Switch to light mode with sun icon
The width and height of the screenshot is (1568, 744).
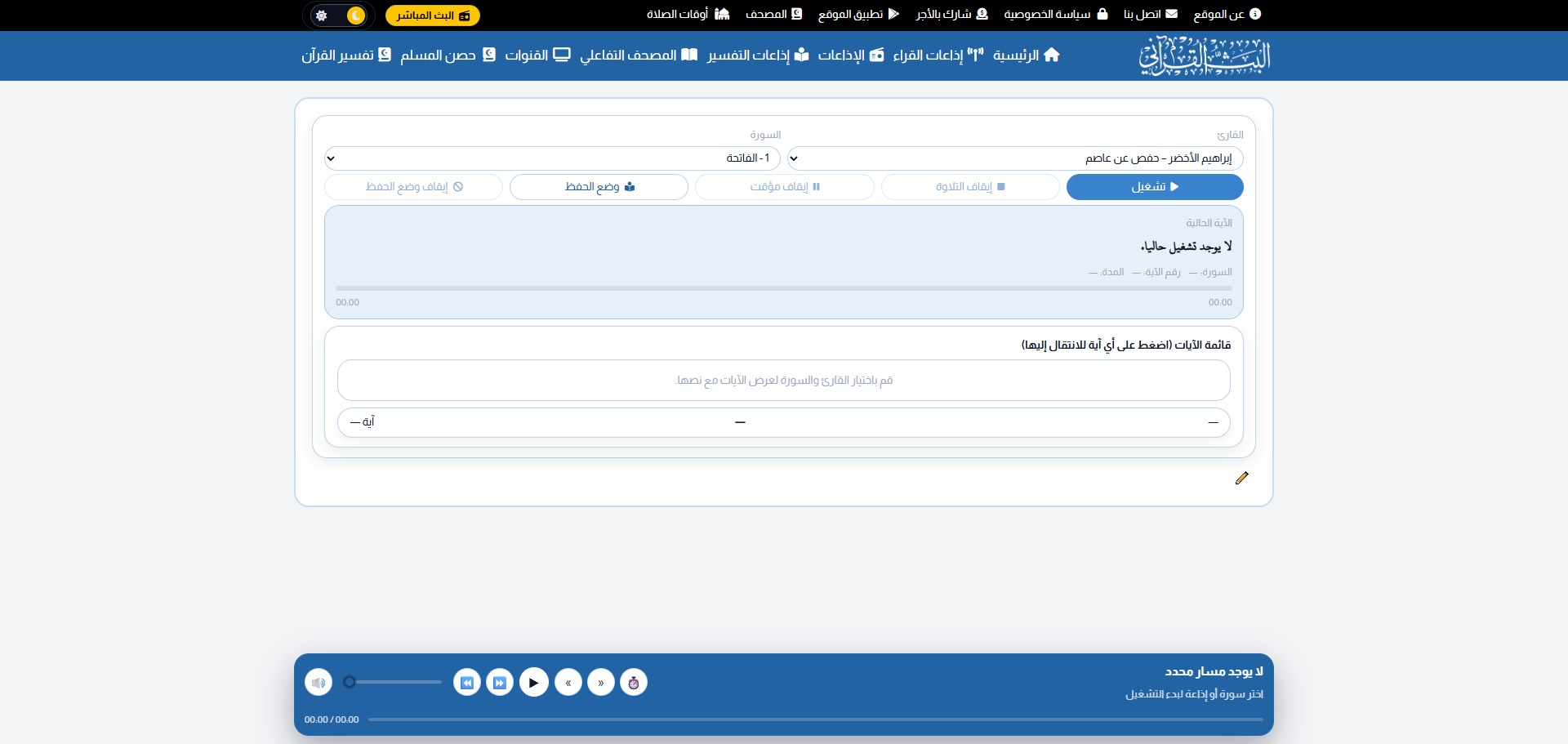coord(322,16)
